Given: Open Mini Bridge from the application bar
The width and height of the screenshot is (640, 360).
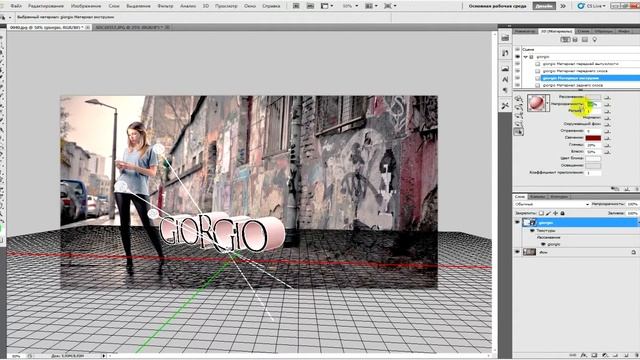Looking at the screenshot, I should 310,6.
